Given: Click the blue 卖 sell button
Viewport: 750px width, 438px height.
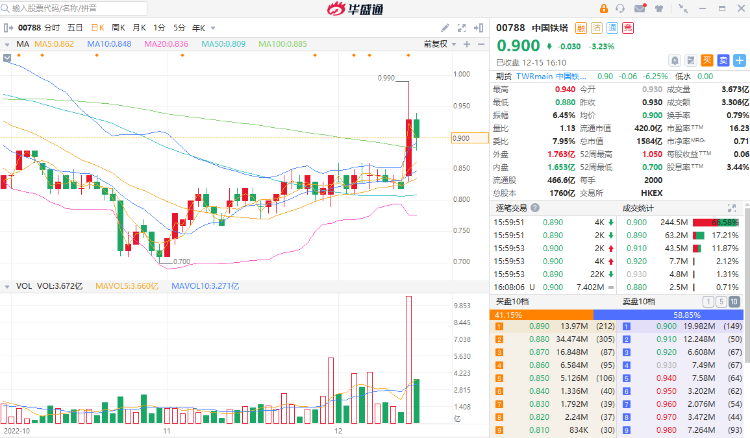Looking at the screenshot, I should pos(723,61).
